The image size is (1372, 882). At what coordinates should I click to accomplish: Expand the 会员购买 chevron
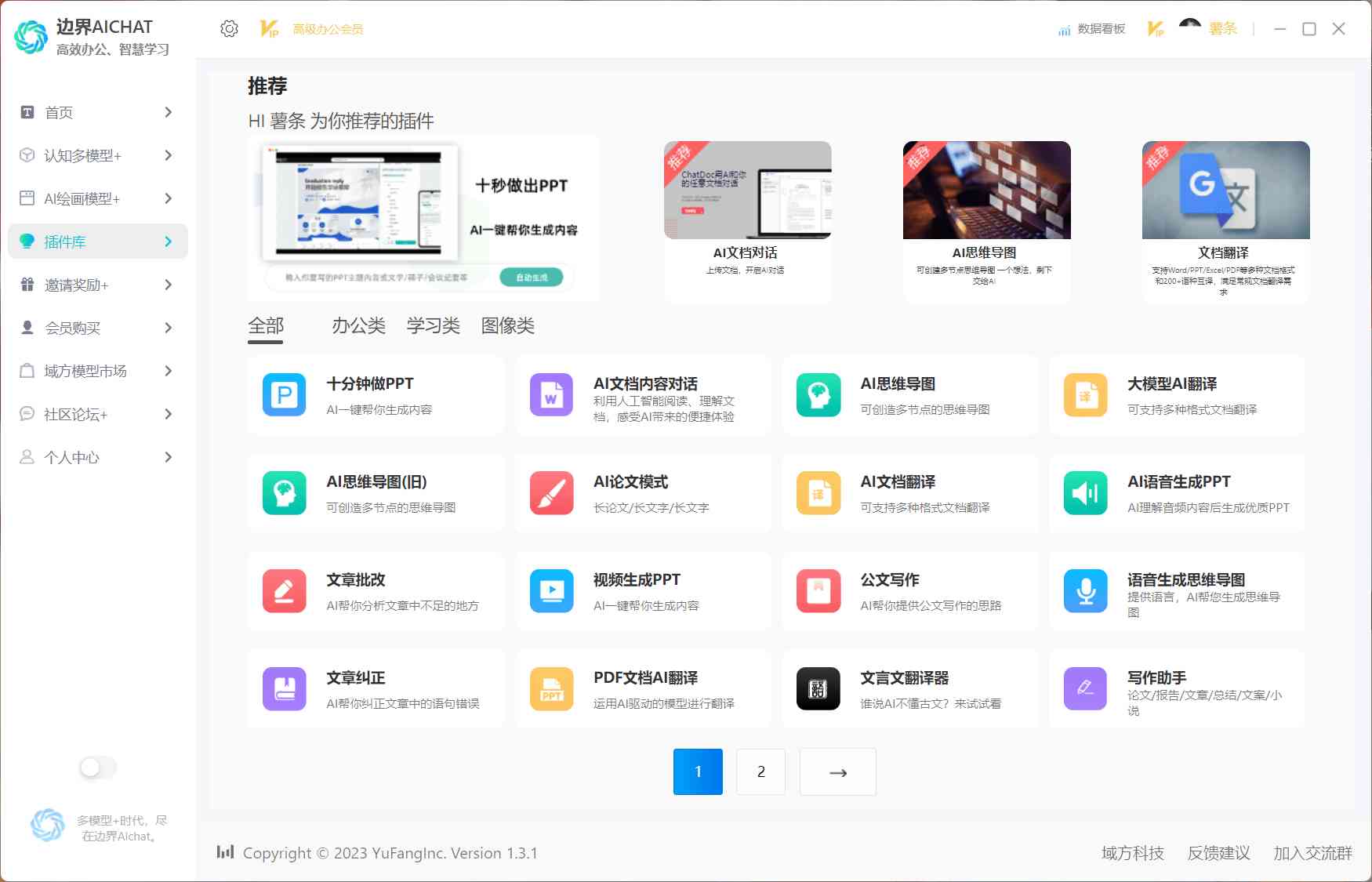168,328
